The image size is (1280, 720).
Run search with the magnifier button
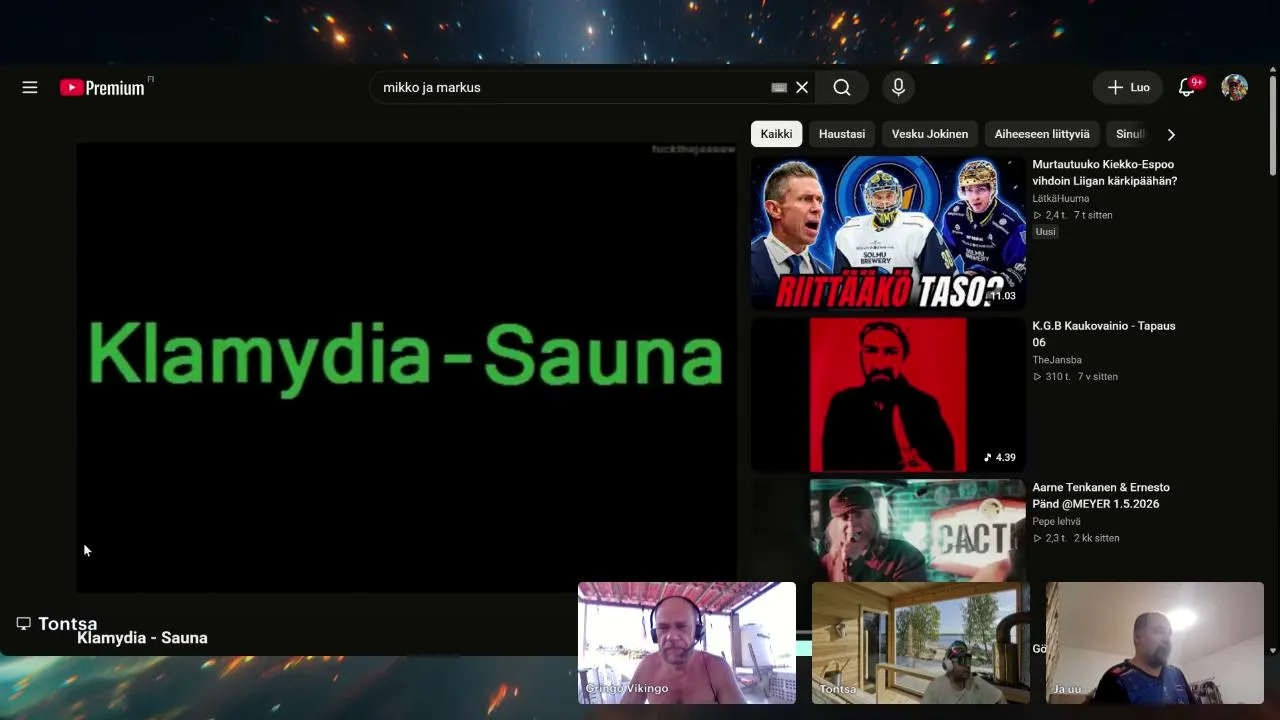842,88
